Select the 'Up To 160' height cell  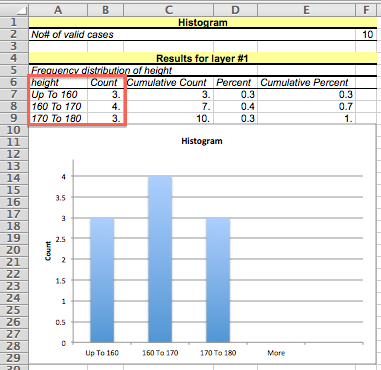pyautogui.click(x=58, y=94)
